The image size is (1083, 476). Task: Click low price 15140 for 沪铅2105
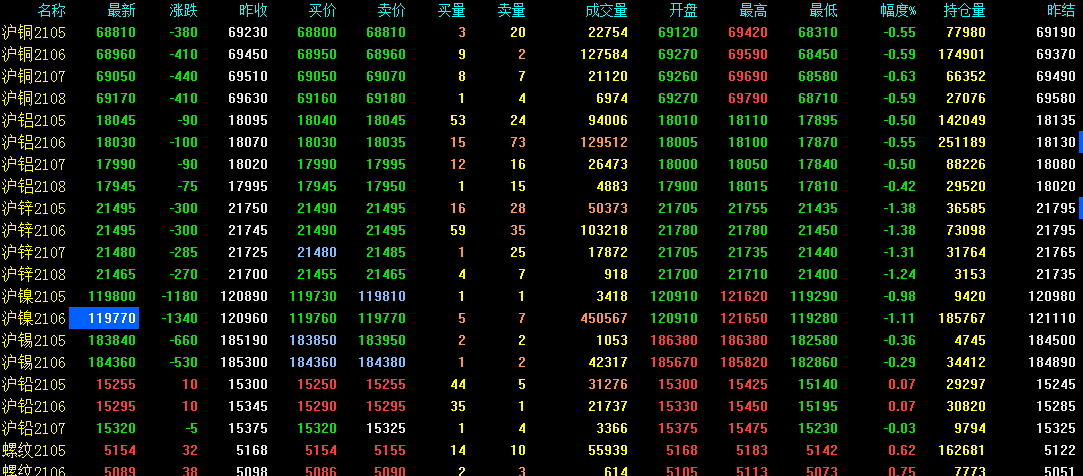pyautogui.click(x=818, y=385)
